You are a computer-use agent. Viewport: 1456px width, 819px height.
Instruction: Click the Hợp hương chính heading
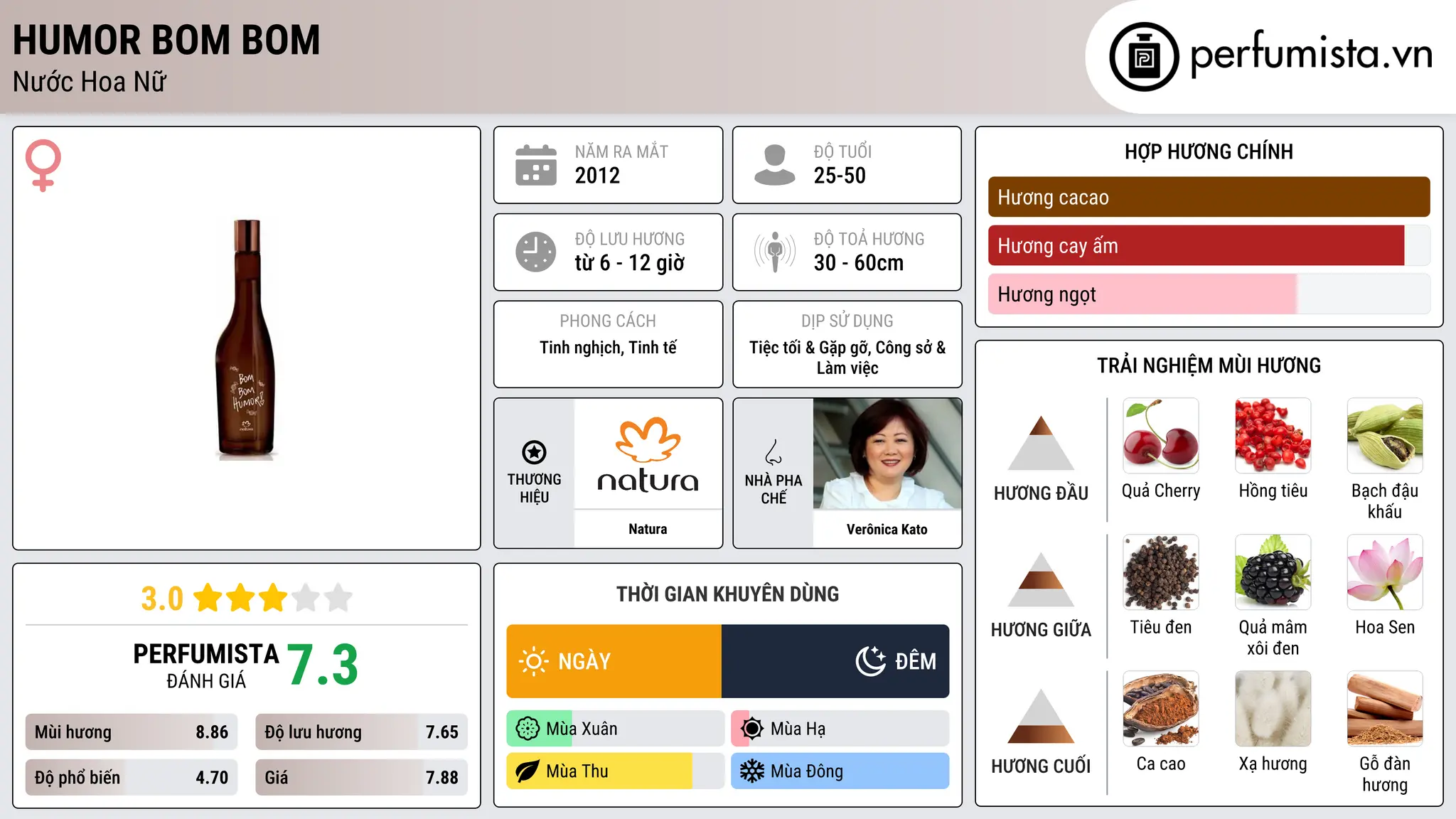pos(1209,151)
